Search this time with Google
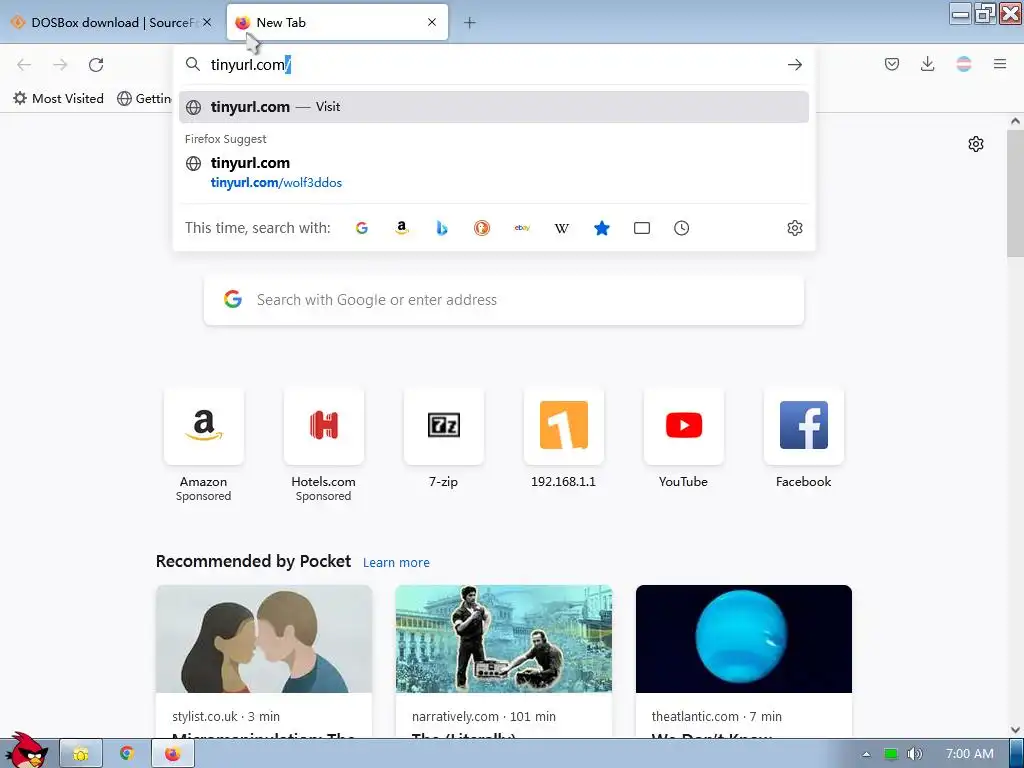 pyautogui.click(x=362, y=228)
